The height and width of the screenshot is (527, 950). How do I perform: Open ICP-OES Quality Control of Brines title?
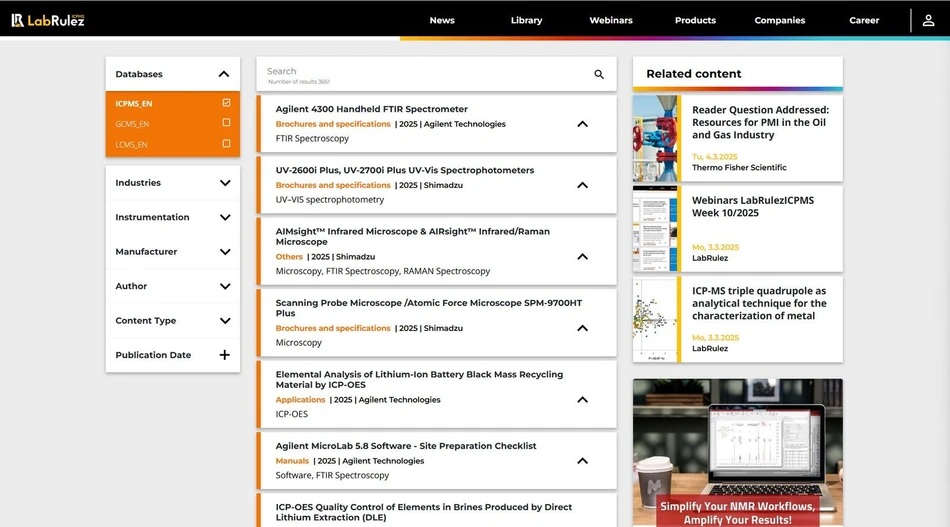(424, 512)
